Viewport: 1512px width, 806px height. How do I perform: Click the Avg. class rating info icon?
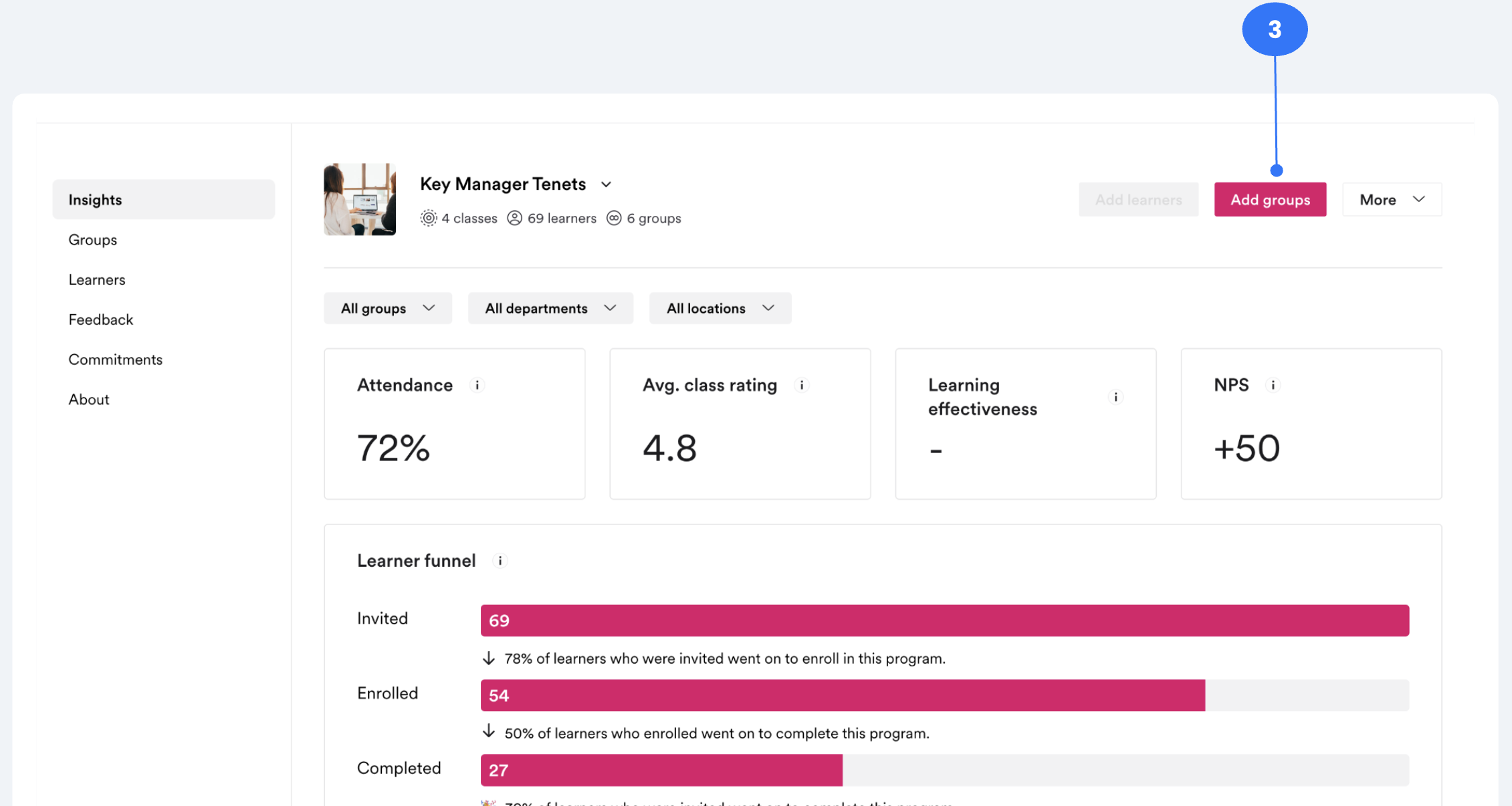pyautogui.click(x=802, y=385)
